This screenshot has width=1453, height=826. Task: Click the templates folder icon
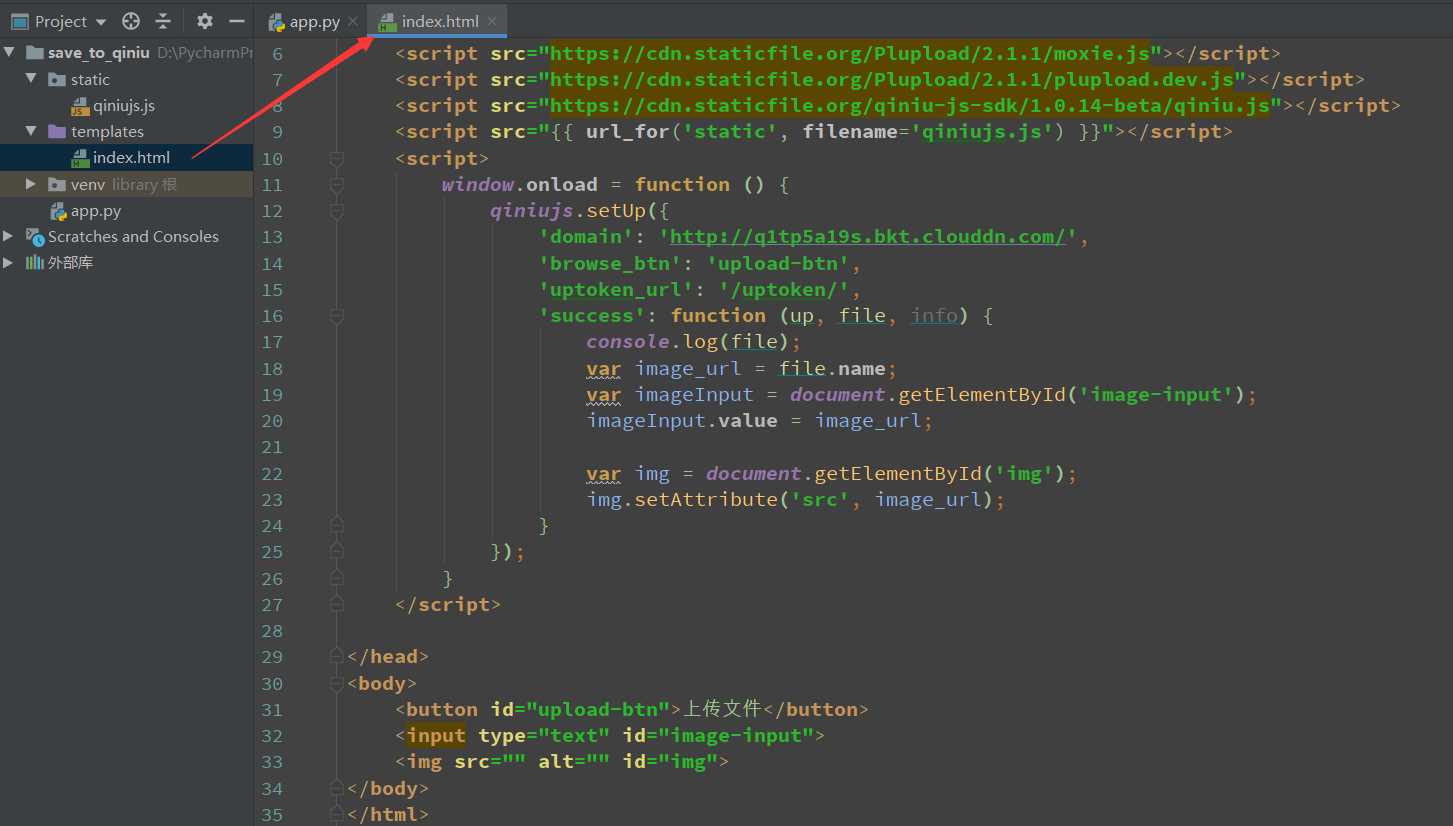57,131
